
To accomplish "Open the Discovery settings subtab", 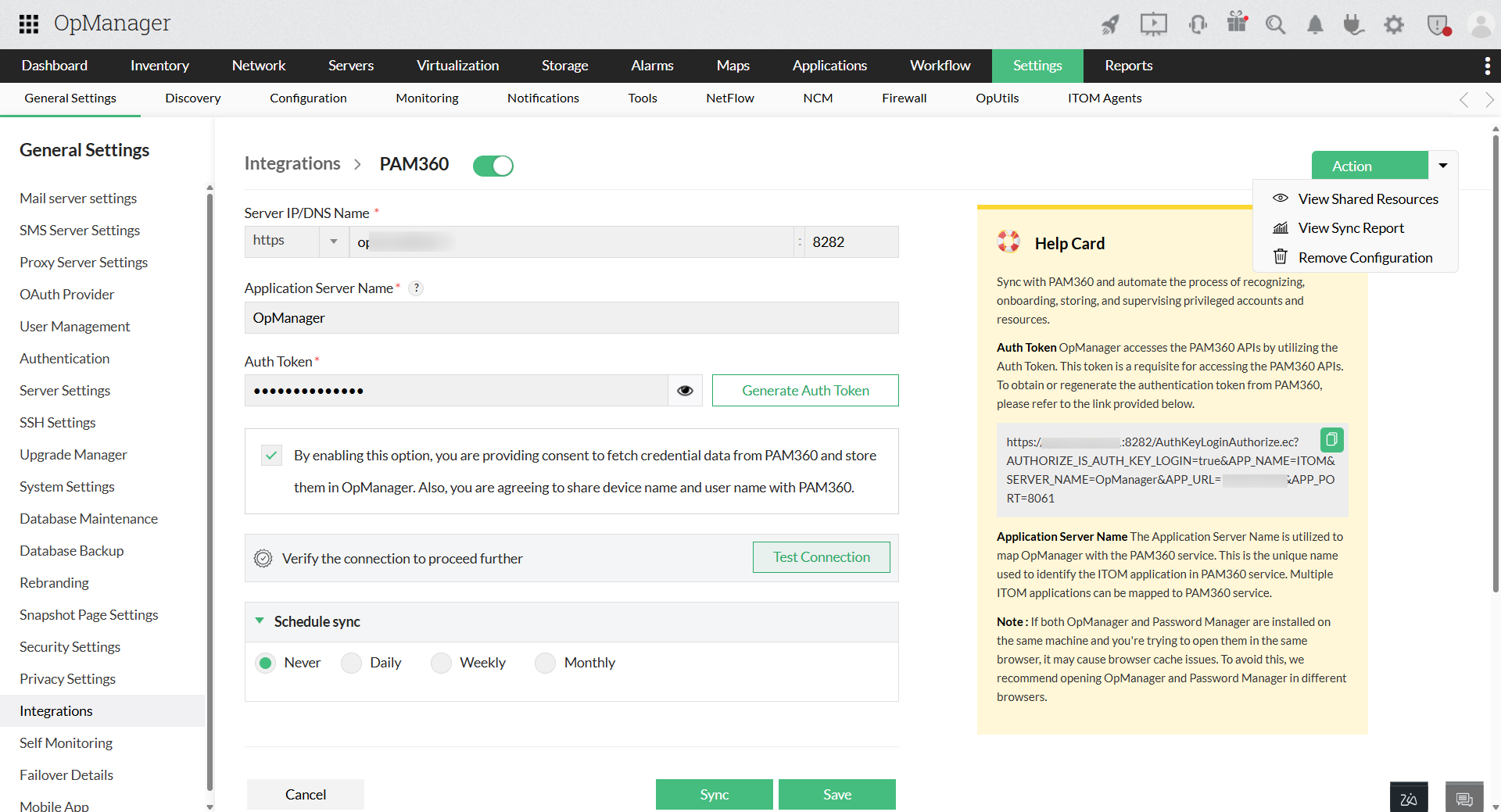I will coord(193,98).
